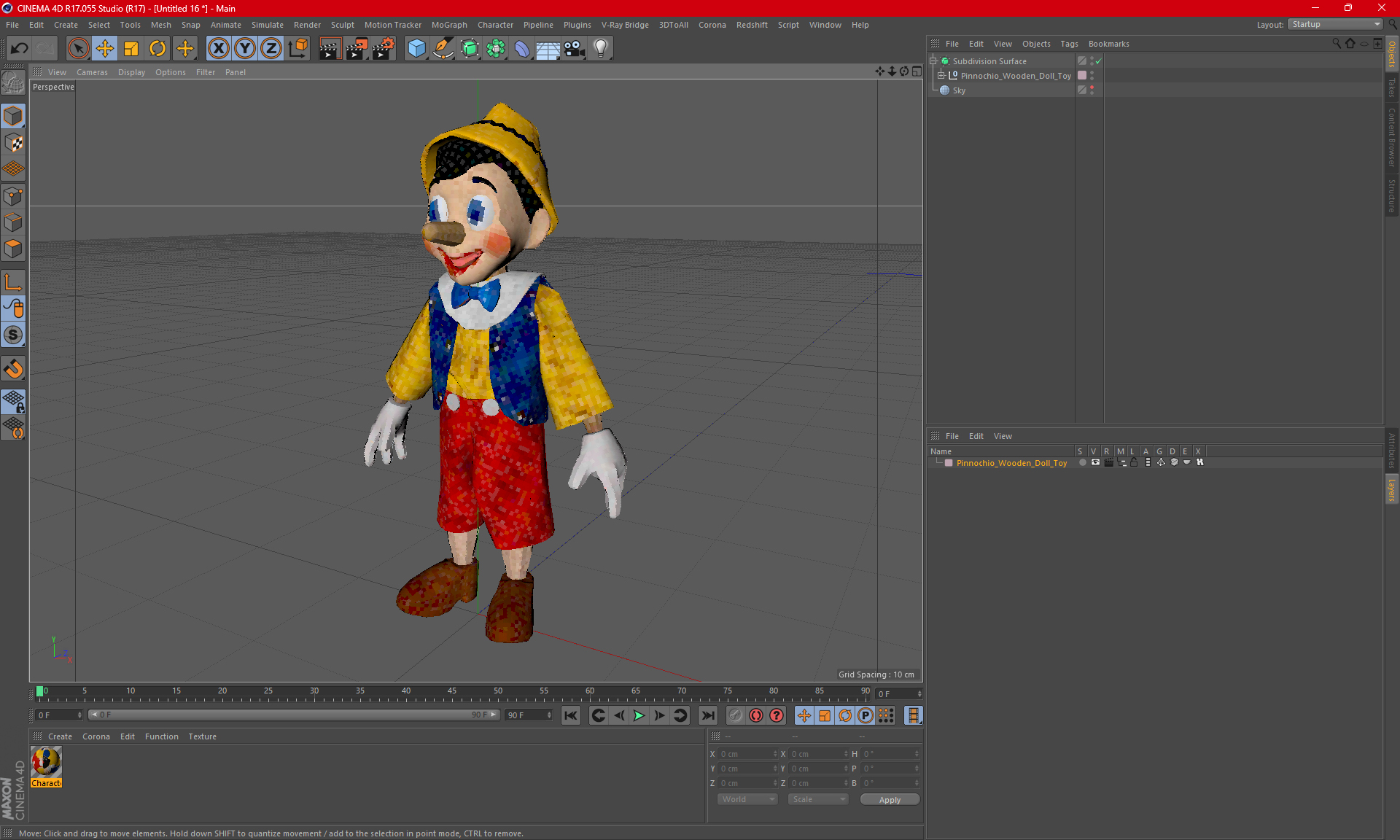Open the Layers side tab
The image size is (1400, 840).
[x=1391, y=490]
